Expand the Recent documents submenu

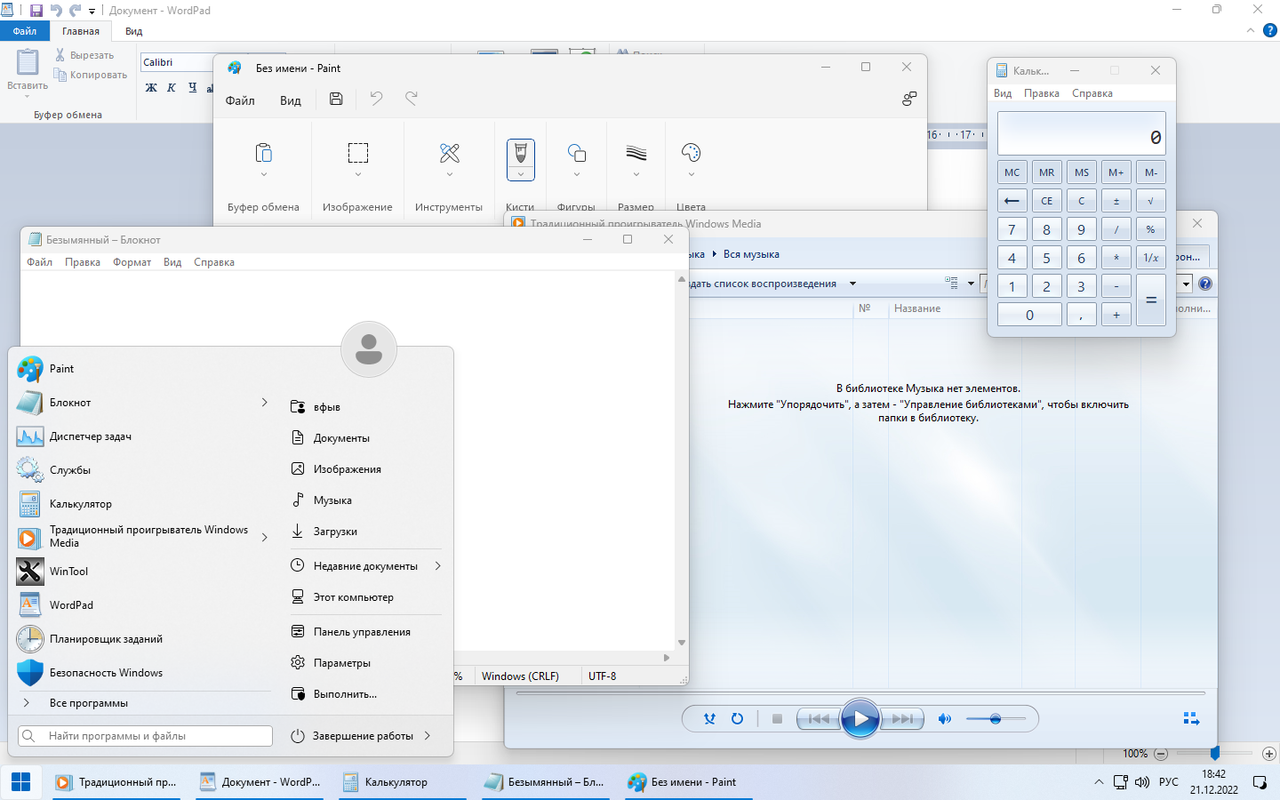coord(437,566)
